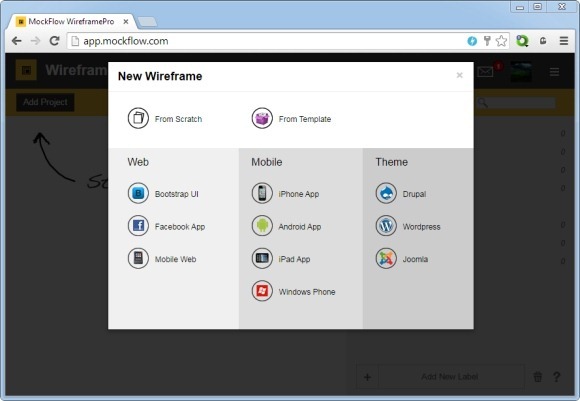Click the key icon in address bar
Image resolution: width=580 pixels, height=401 pixels.
point(487,41)
